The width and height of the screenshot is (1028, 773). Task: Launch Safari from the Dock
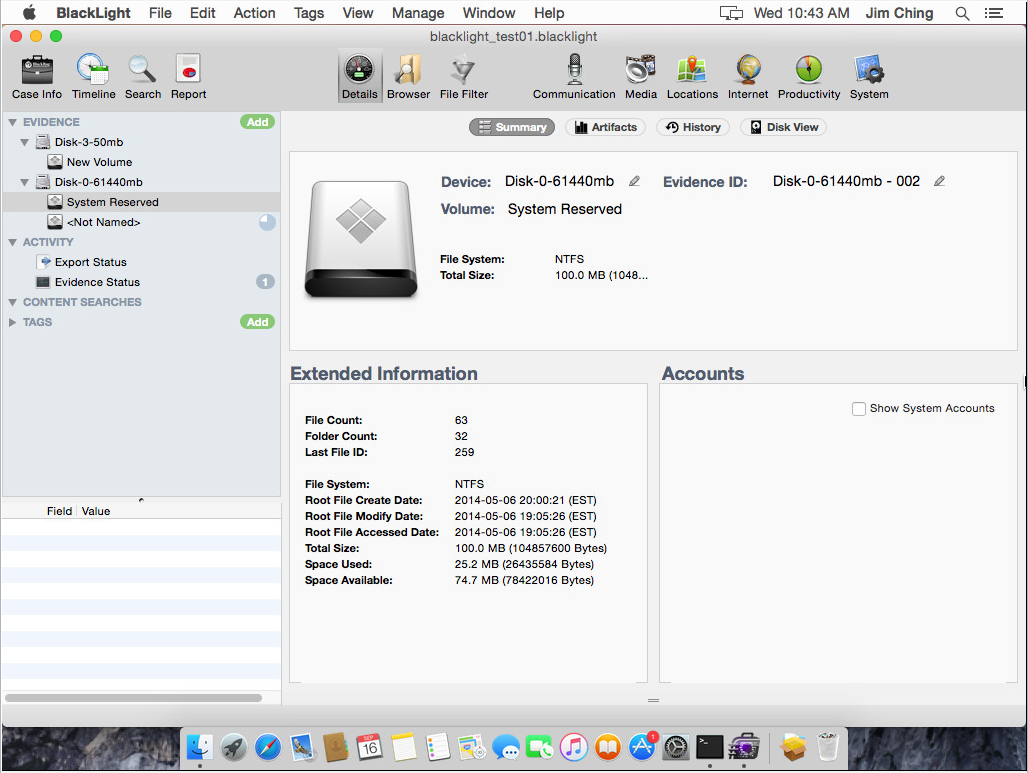(267, 747)
